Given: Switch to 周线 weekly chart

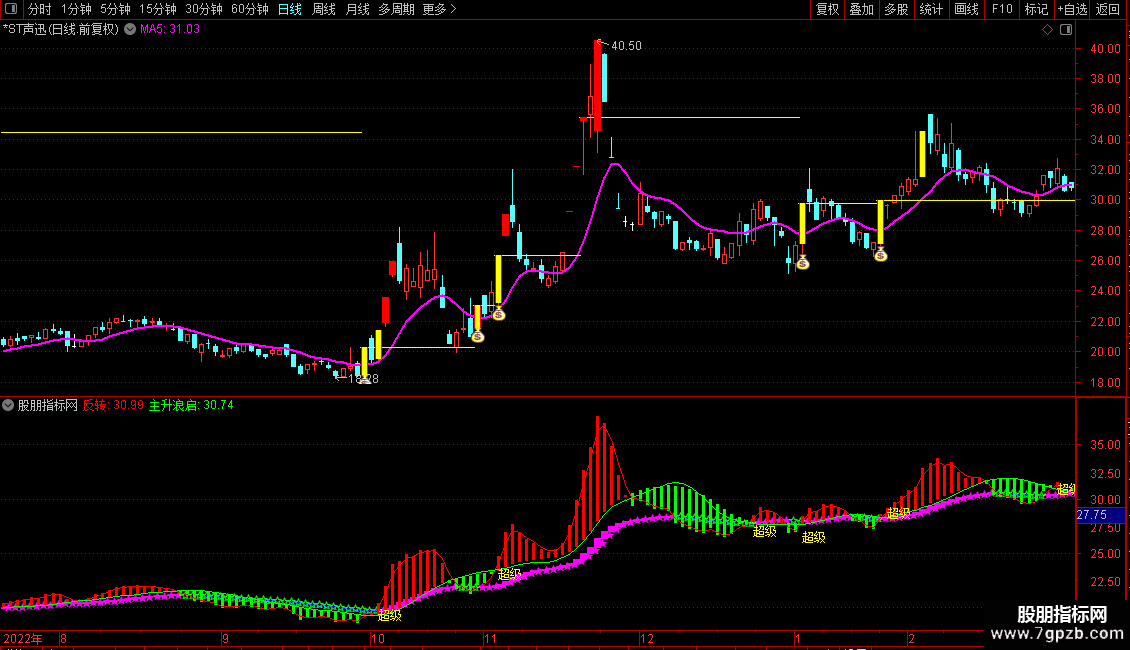Looking at the screenshot, I should [x=324, y=9].
